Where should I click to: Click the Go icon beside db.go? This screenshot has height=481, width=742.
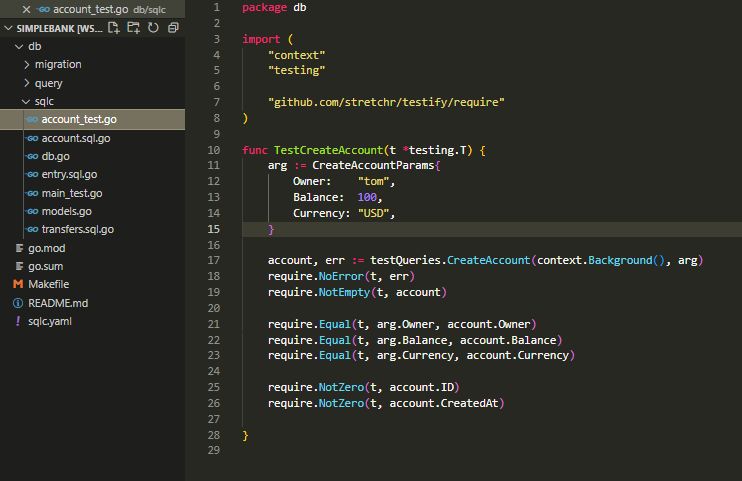click(x=32, y=156)
